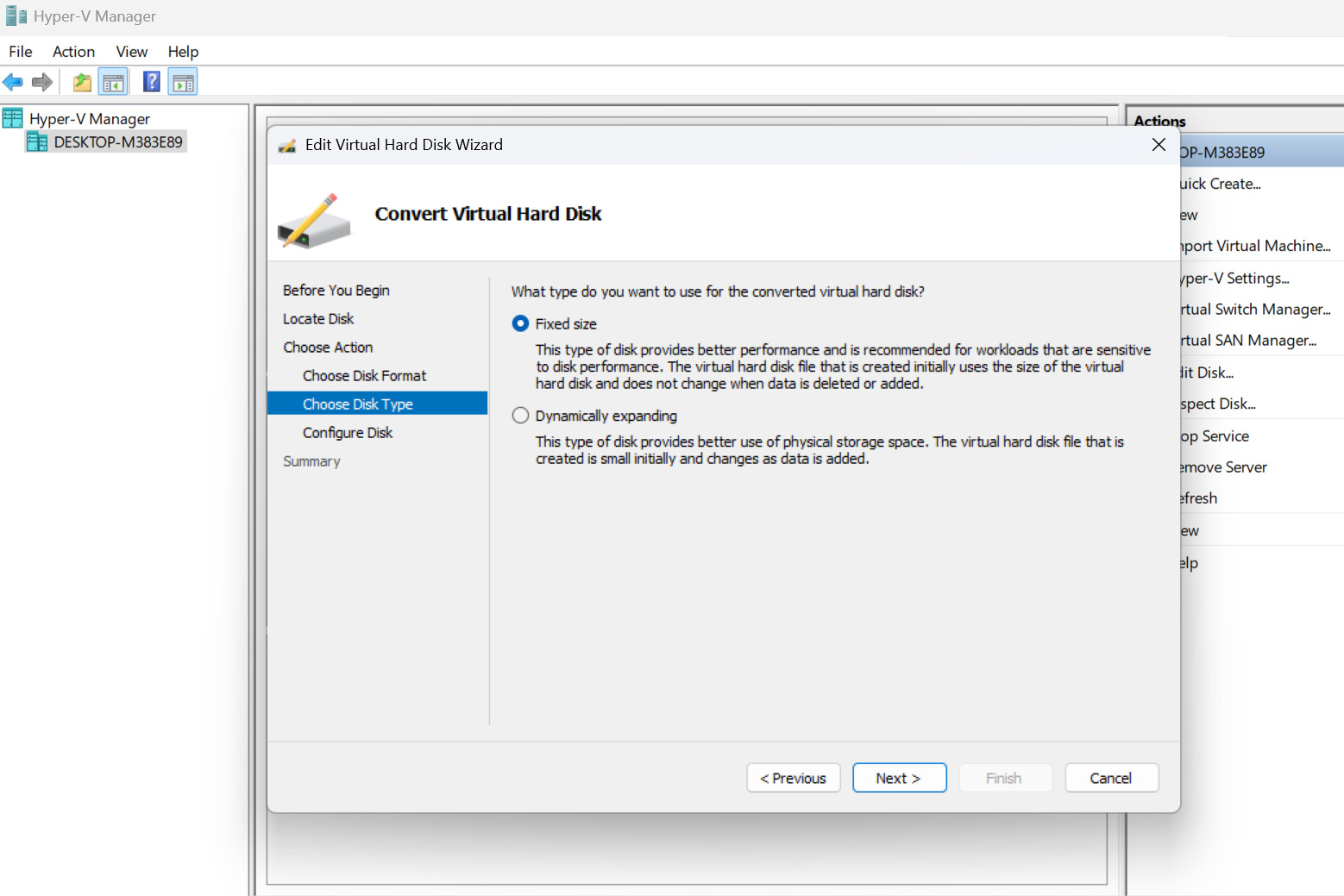Viewport: 1344px width, 896px height.
Task: Click the Summary step in wizard
Action: click(311, 461)
